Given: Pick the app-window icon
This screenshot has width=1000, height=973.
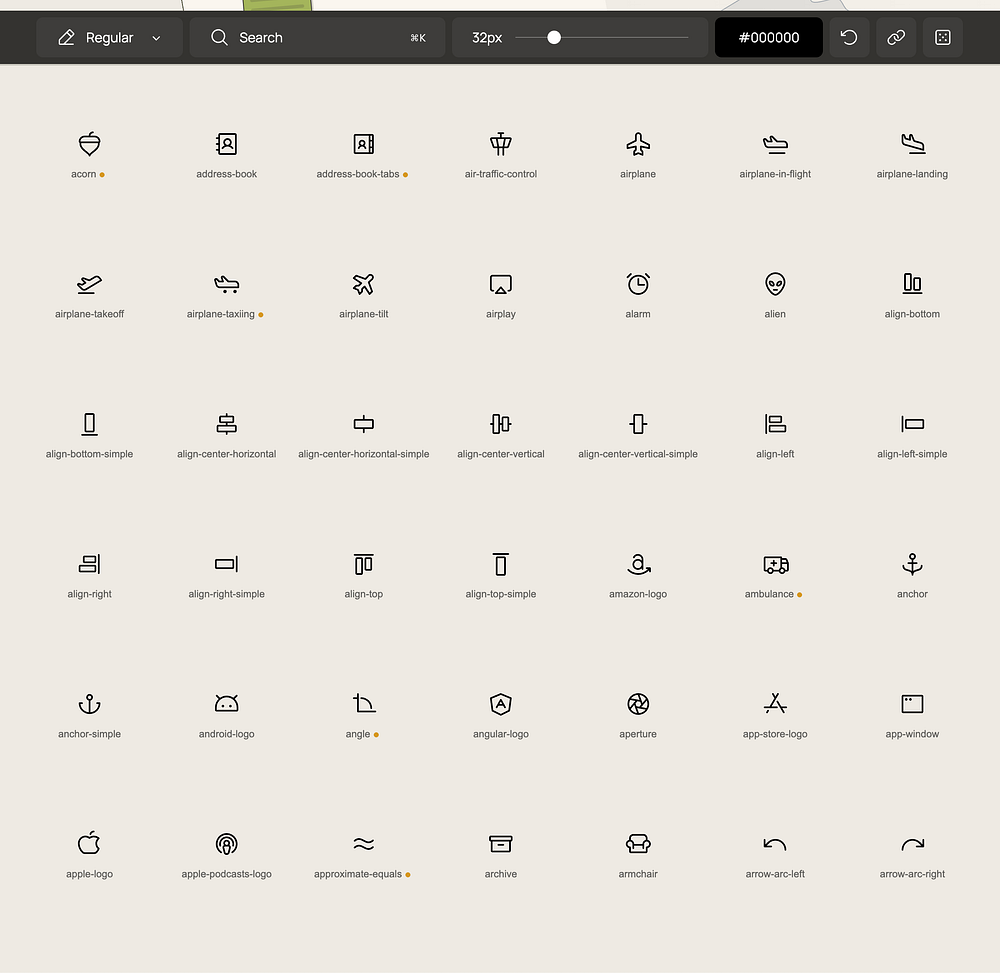Looking at the screenshot, I should point(912,704).
